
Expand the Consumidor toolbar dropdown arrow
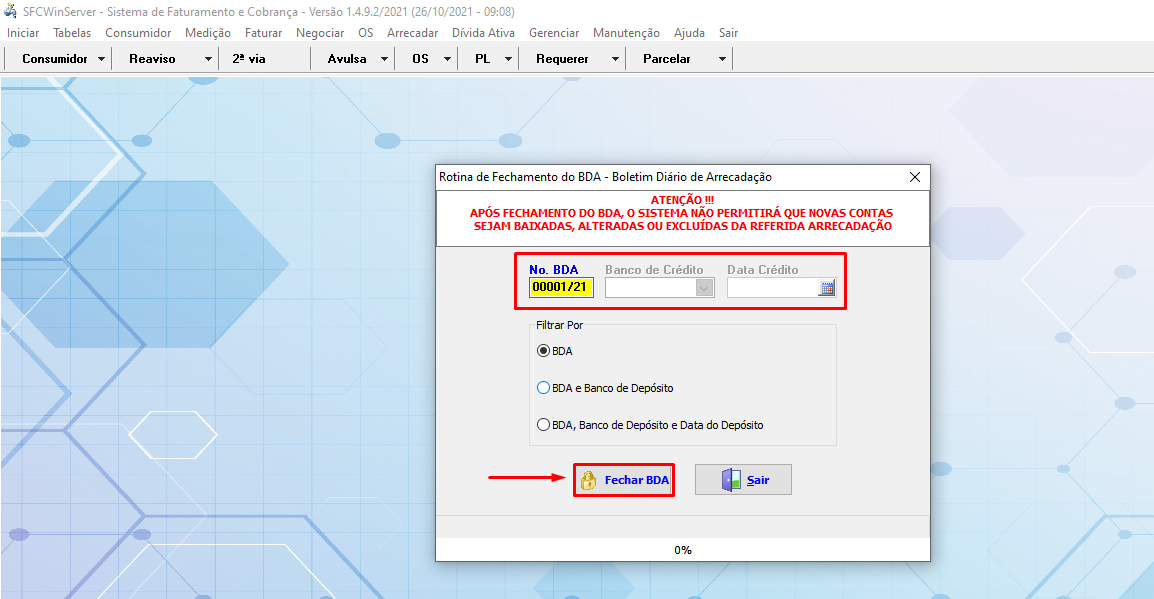tap(102, 59)
